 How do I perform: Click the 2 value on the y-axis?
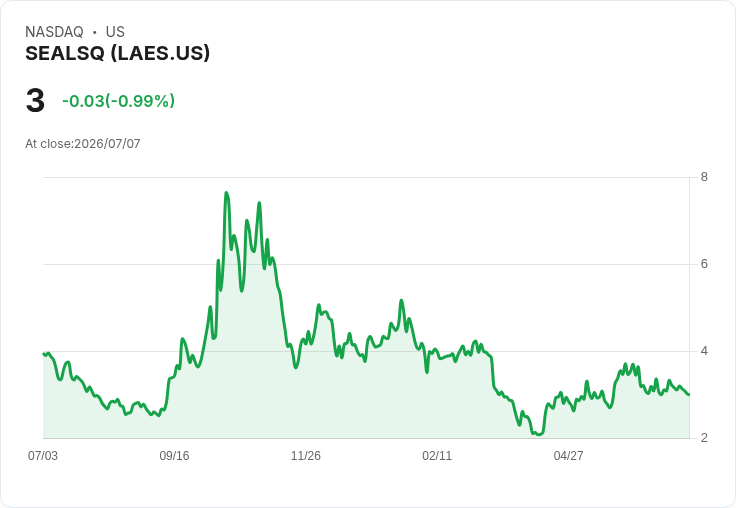[x=704, y=438]
